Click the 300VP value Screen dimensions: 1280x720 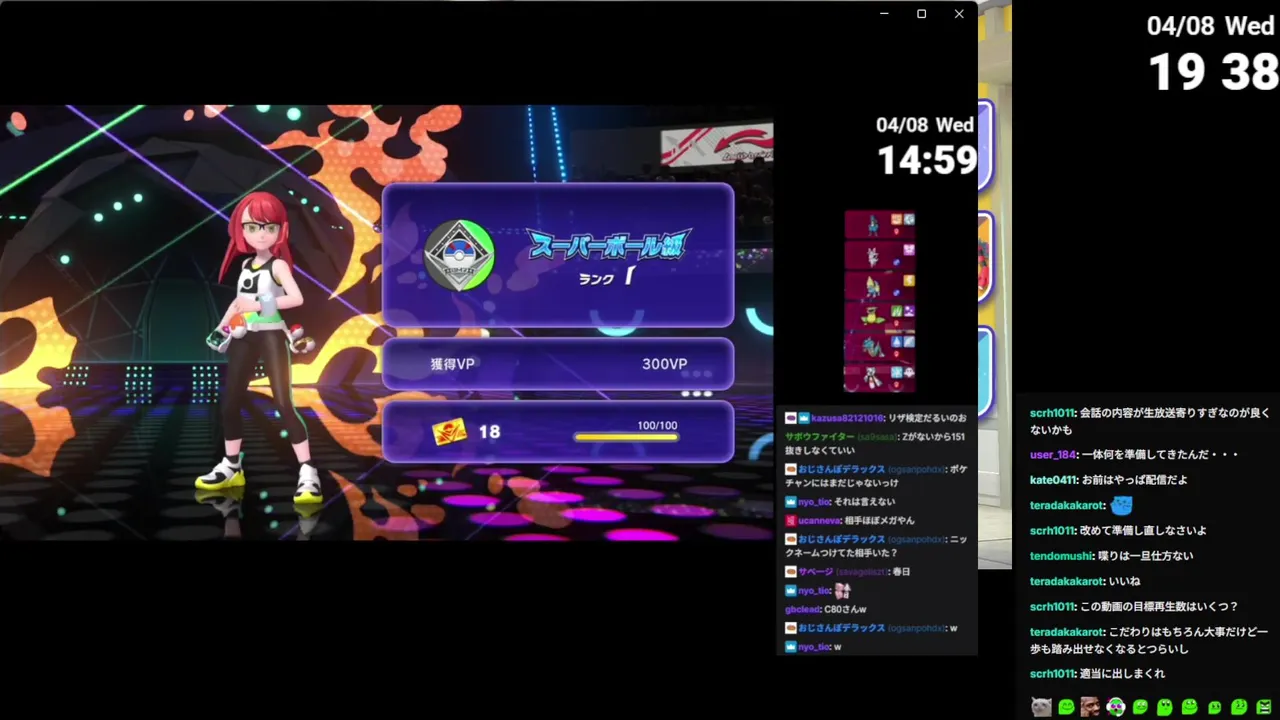[x=664, y=364]
